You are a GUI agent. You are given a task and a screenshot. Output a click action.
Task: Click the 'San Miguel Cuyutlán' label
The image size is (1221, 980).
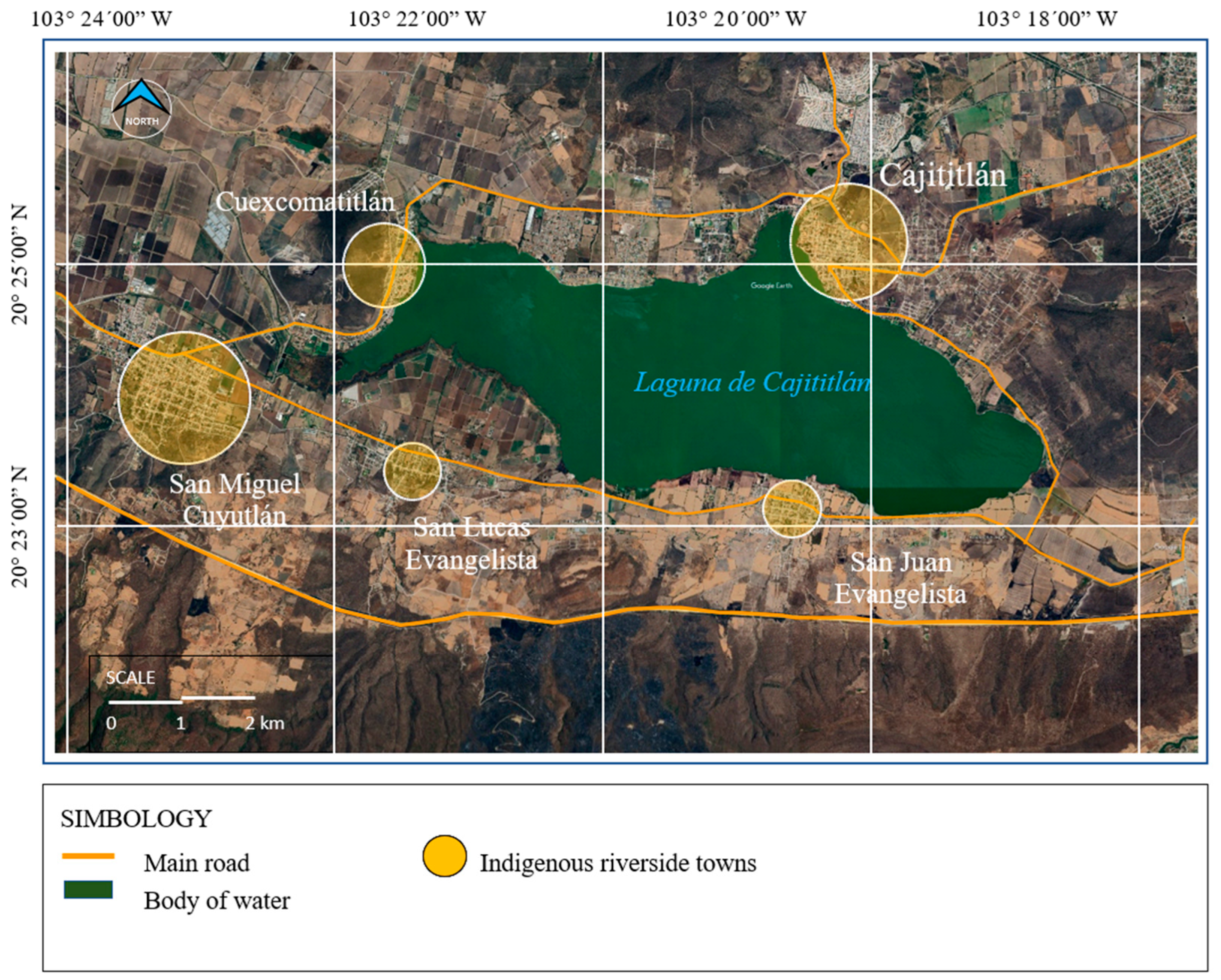235,500
